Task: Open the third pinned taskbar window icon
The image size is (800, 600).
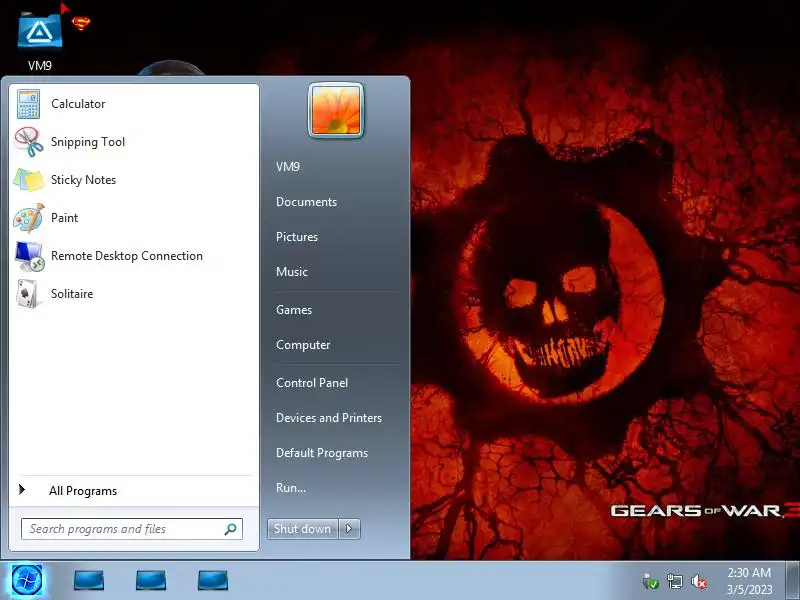Action: pos(213,580)
